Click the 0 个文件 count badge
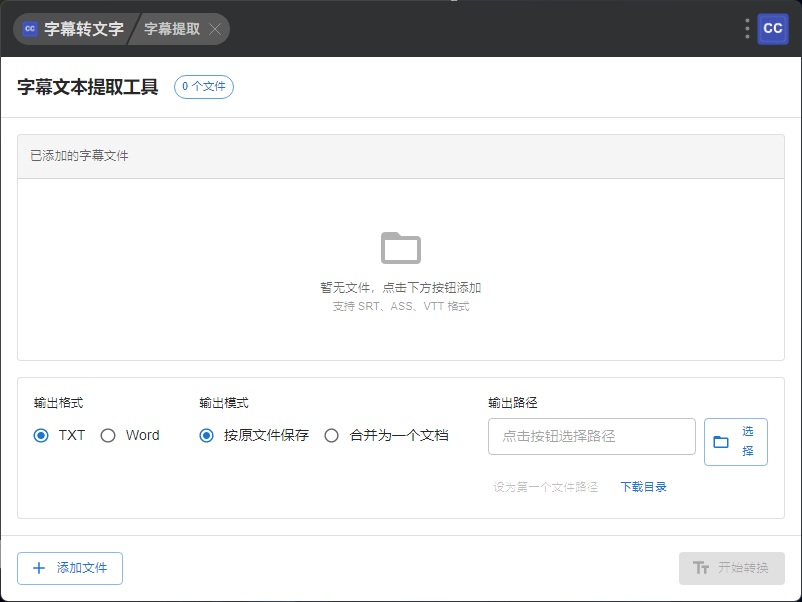The height and width of the screenshot is (602, 802). 204,87
